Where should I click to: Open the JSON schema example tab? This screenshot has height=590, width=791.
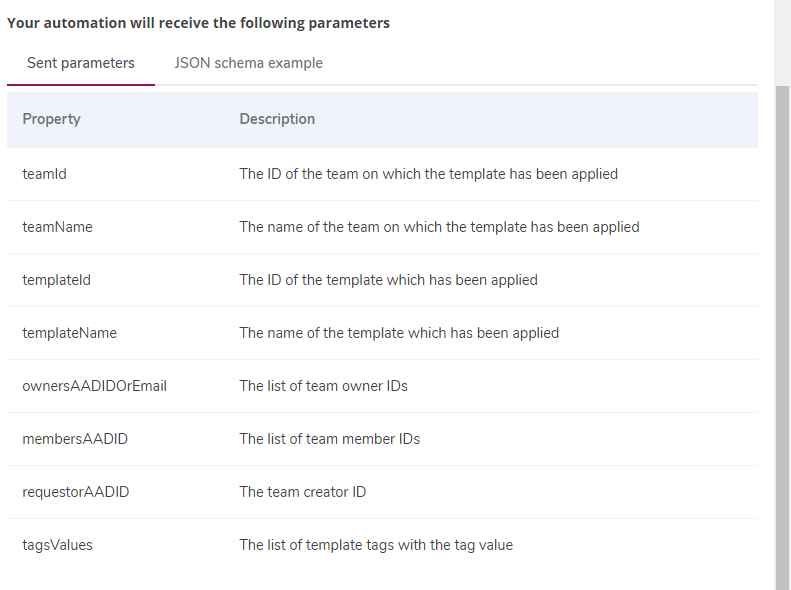coord(248,64)
